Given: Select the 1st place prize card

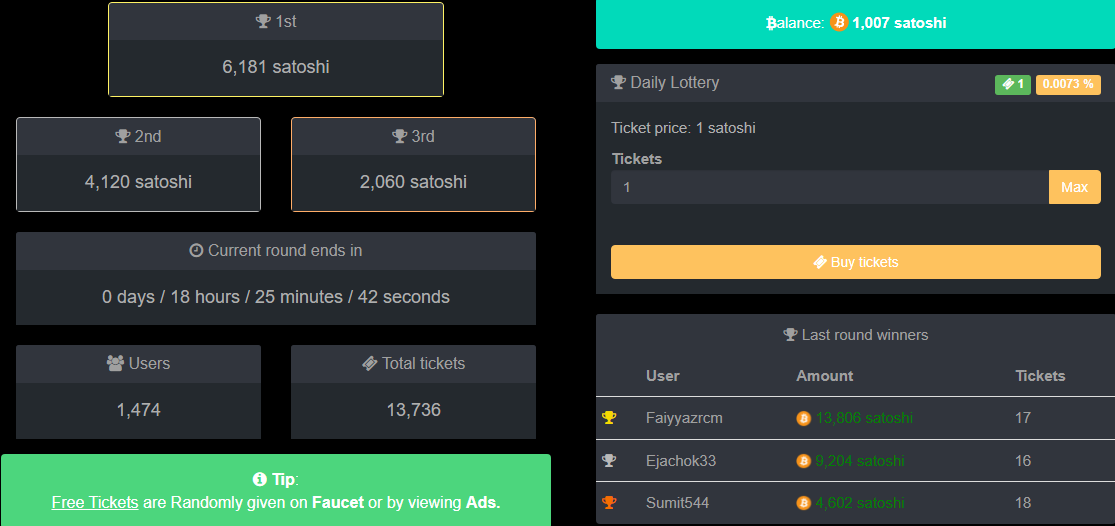Looking at the screenshot, I should (x=276, y=49).
